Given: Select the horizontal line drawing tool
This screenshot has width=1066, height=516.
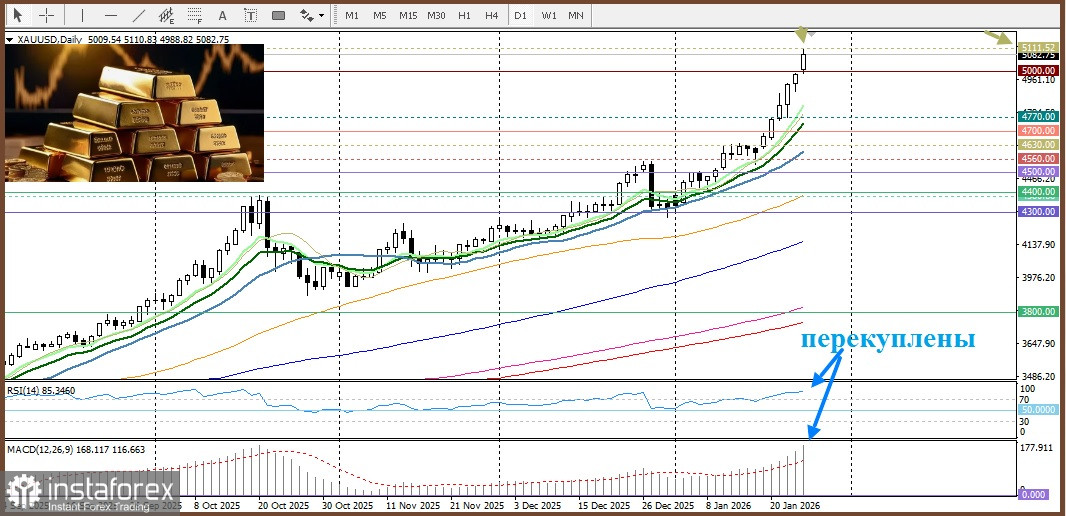Looking at the screenshot, I should pos(110,16).
